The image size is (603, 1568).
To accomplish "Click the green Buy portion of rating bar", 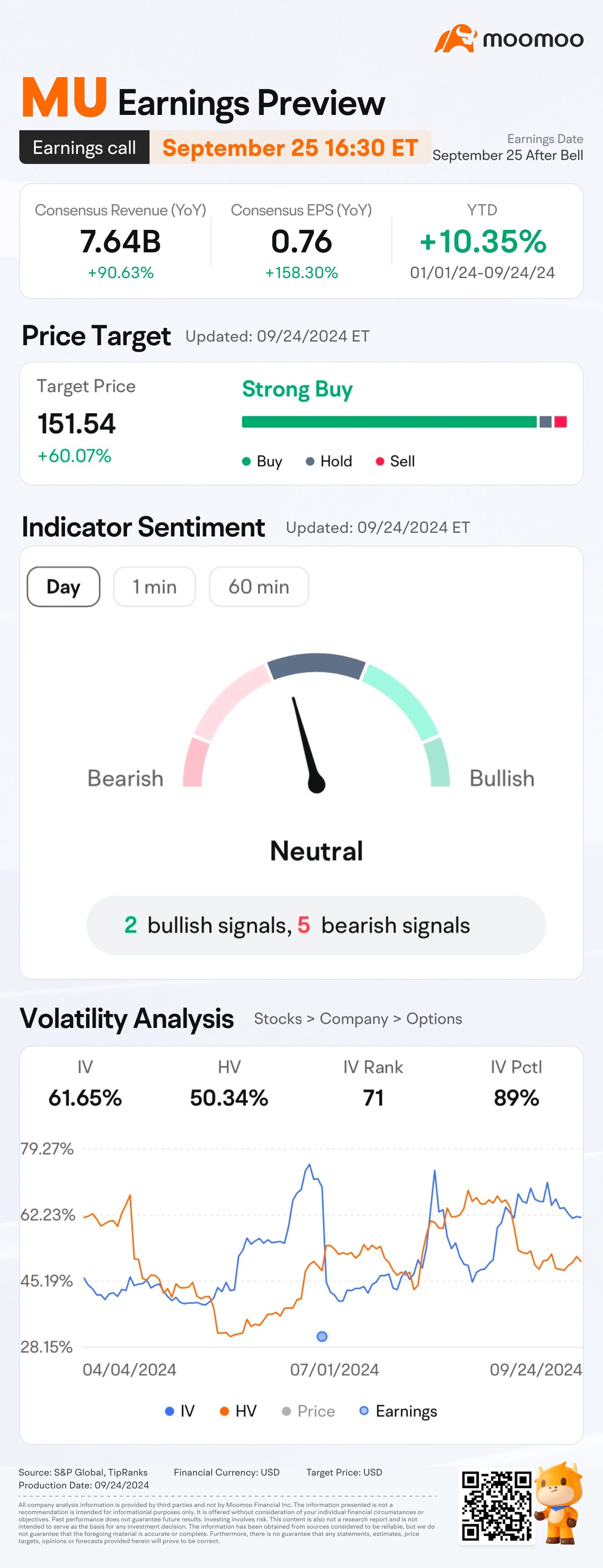I will [x=389, y=422].
